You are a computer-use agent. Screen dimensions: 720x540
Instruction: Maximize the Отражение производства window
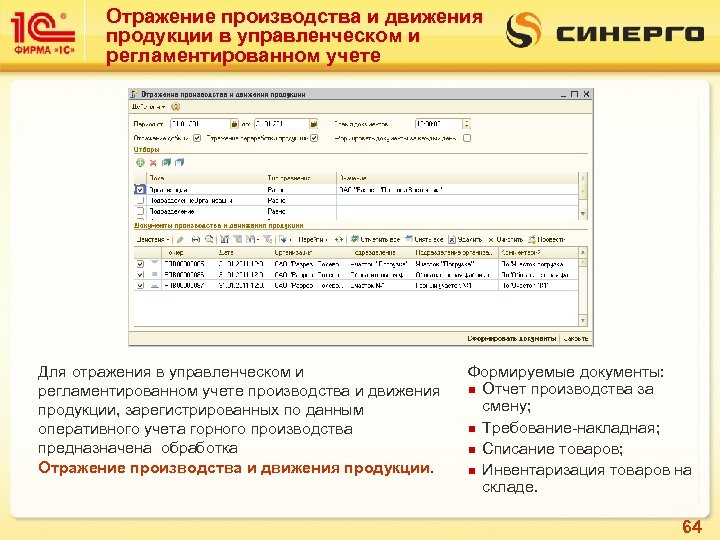click(x=574, y=94)
